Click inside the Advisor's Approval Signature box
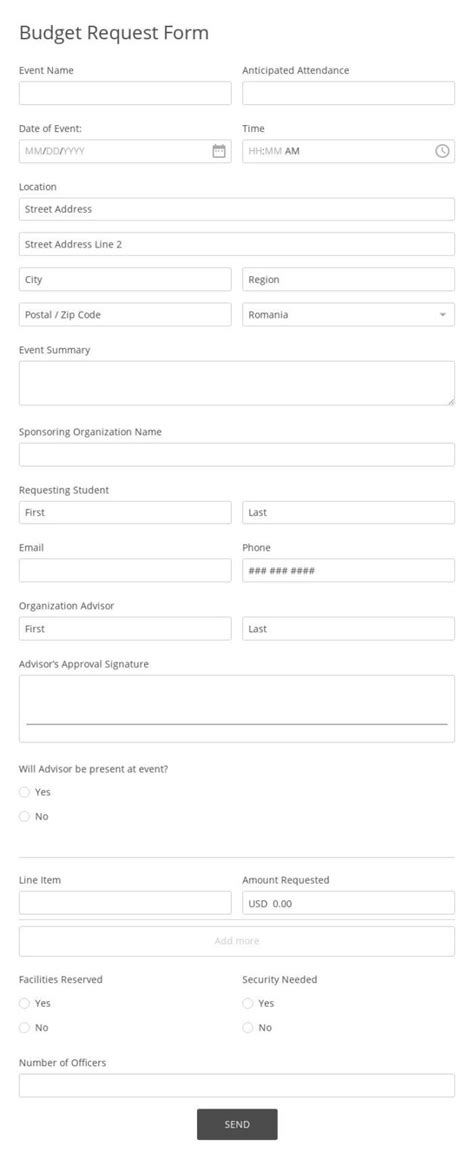 point(237,709)
